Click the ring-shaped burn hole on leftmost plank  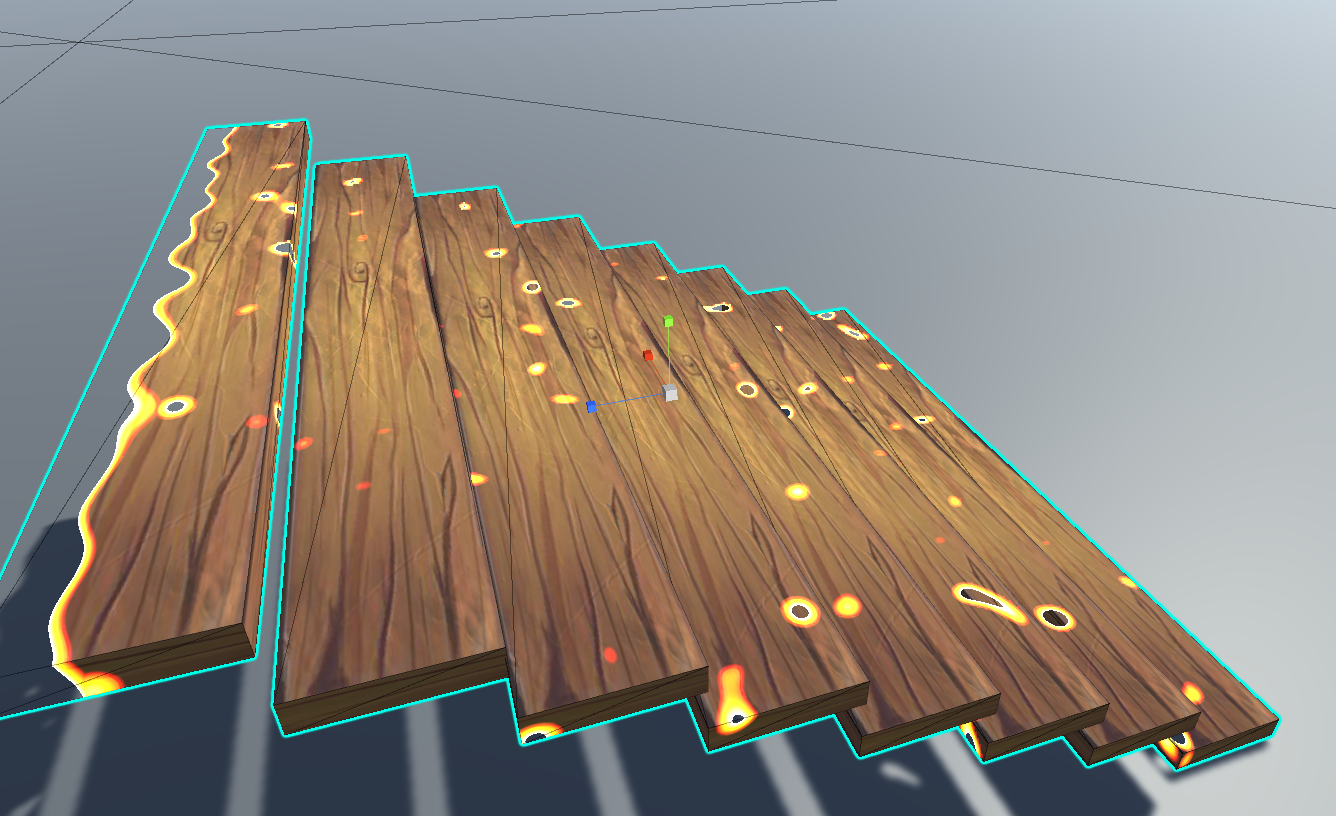click(x=176, y=406)
